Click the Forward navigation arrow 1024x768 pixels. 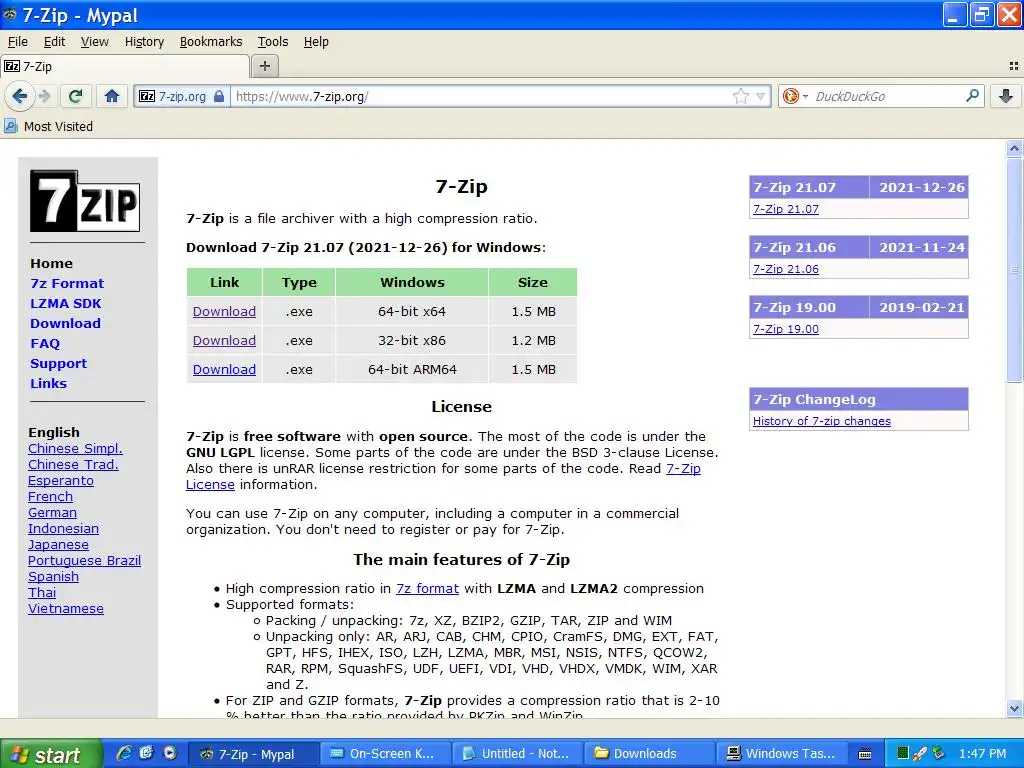pos(45,97)
